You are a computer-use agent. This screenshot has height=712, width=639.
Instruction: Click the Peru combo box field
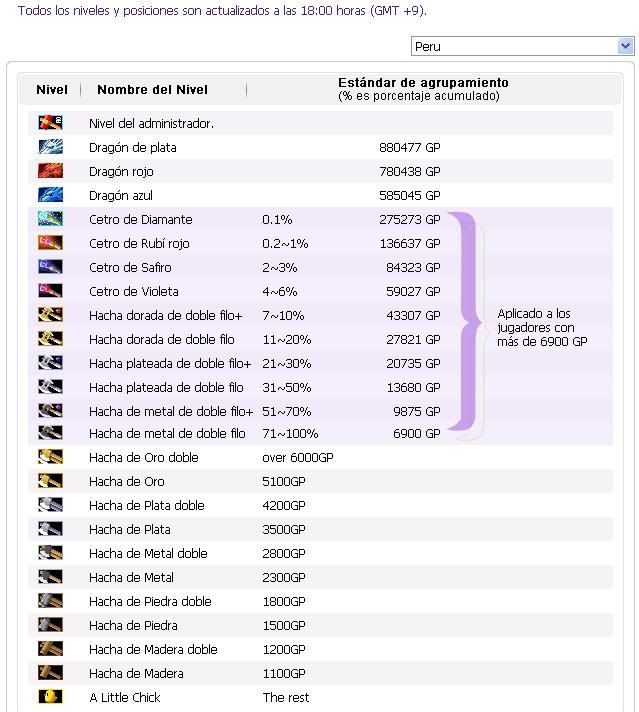pos(523,46)
